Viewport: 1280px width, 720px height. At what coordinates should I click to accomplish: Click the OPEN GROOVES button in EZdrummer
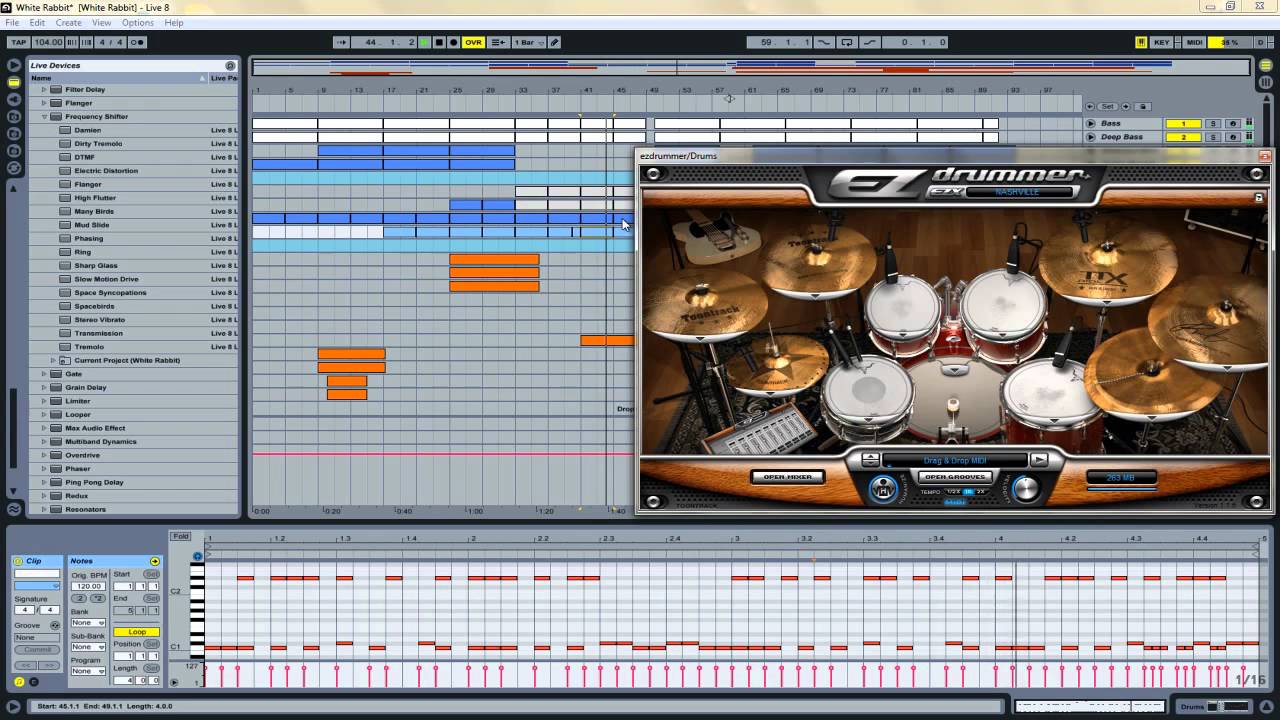[x=955, y=477]
